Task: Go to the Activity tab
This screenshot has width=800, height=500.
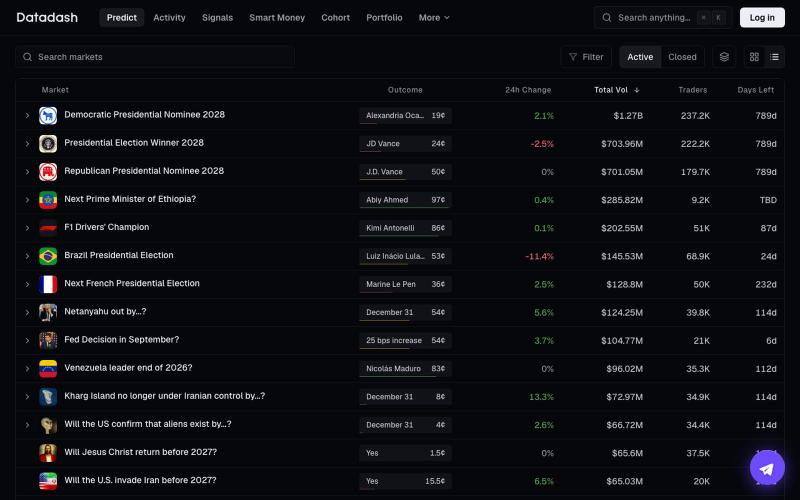Action: (169, 18)
